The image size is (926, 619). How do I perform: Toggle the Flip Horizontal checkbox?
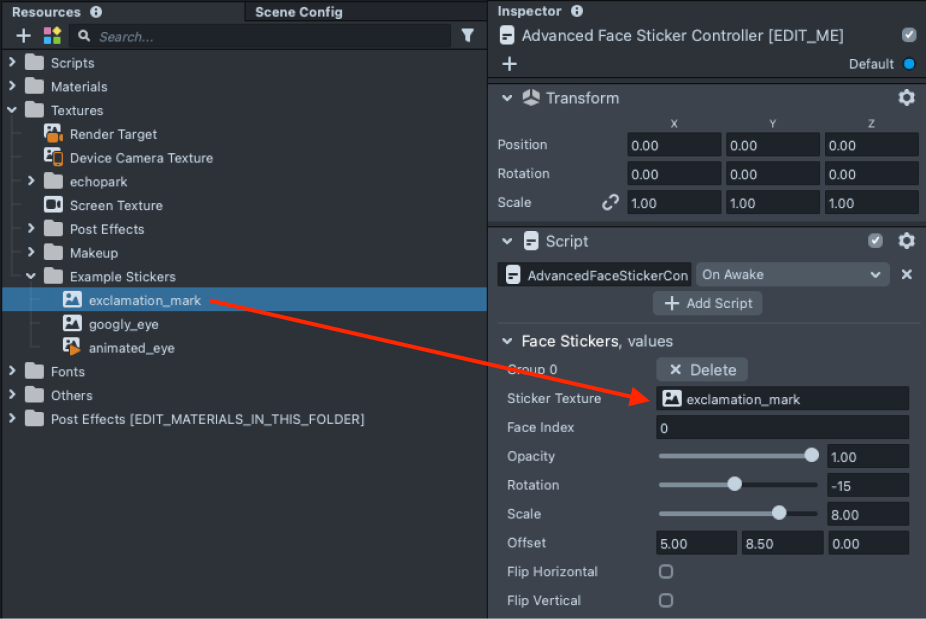pos(666,572)
